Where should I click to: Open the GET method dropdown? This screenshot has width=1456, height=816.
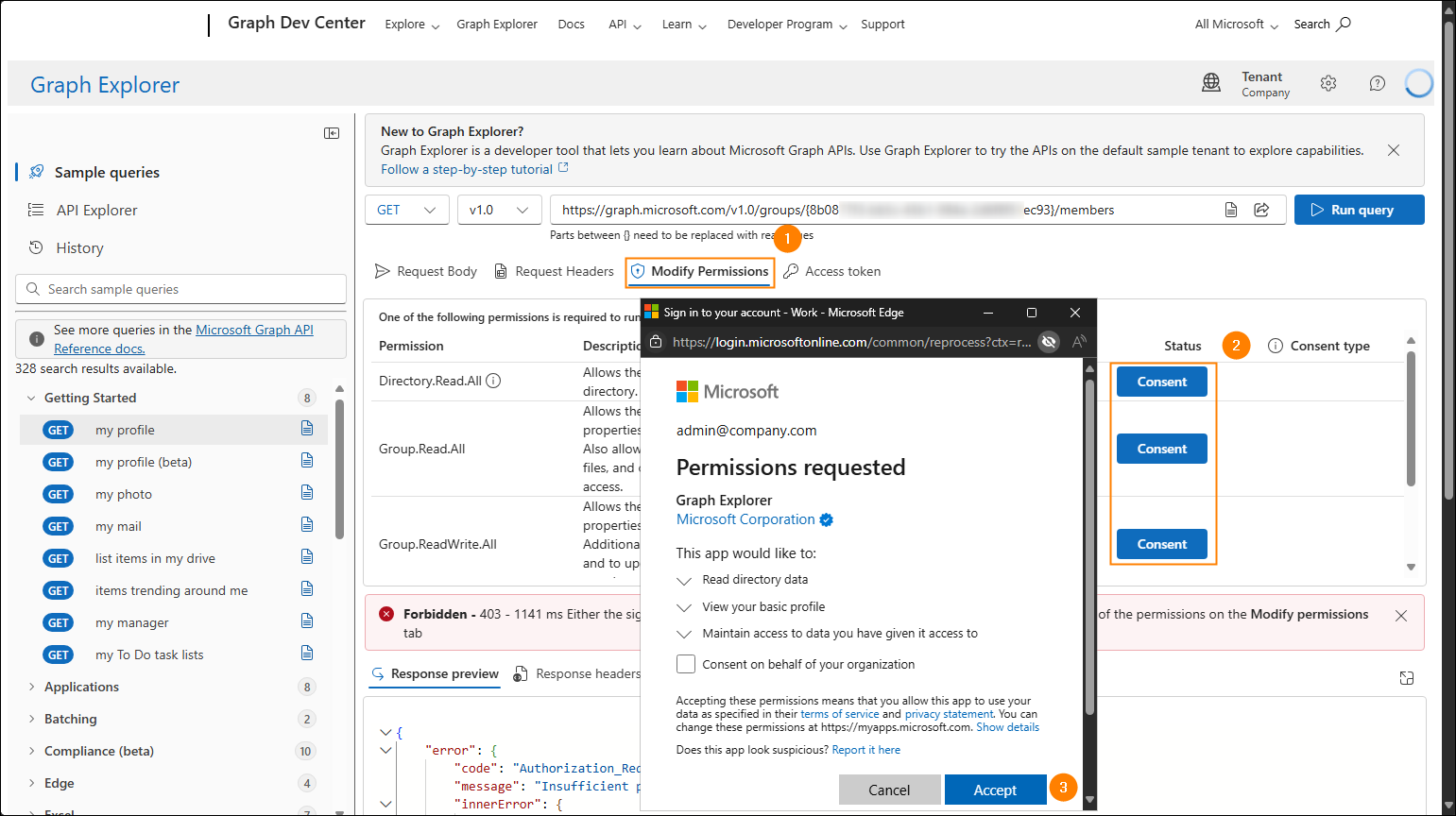[407, 210]
